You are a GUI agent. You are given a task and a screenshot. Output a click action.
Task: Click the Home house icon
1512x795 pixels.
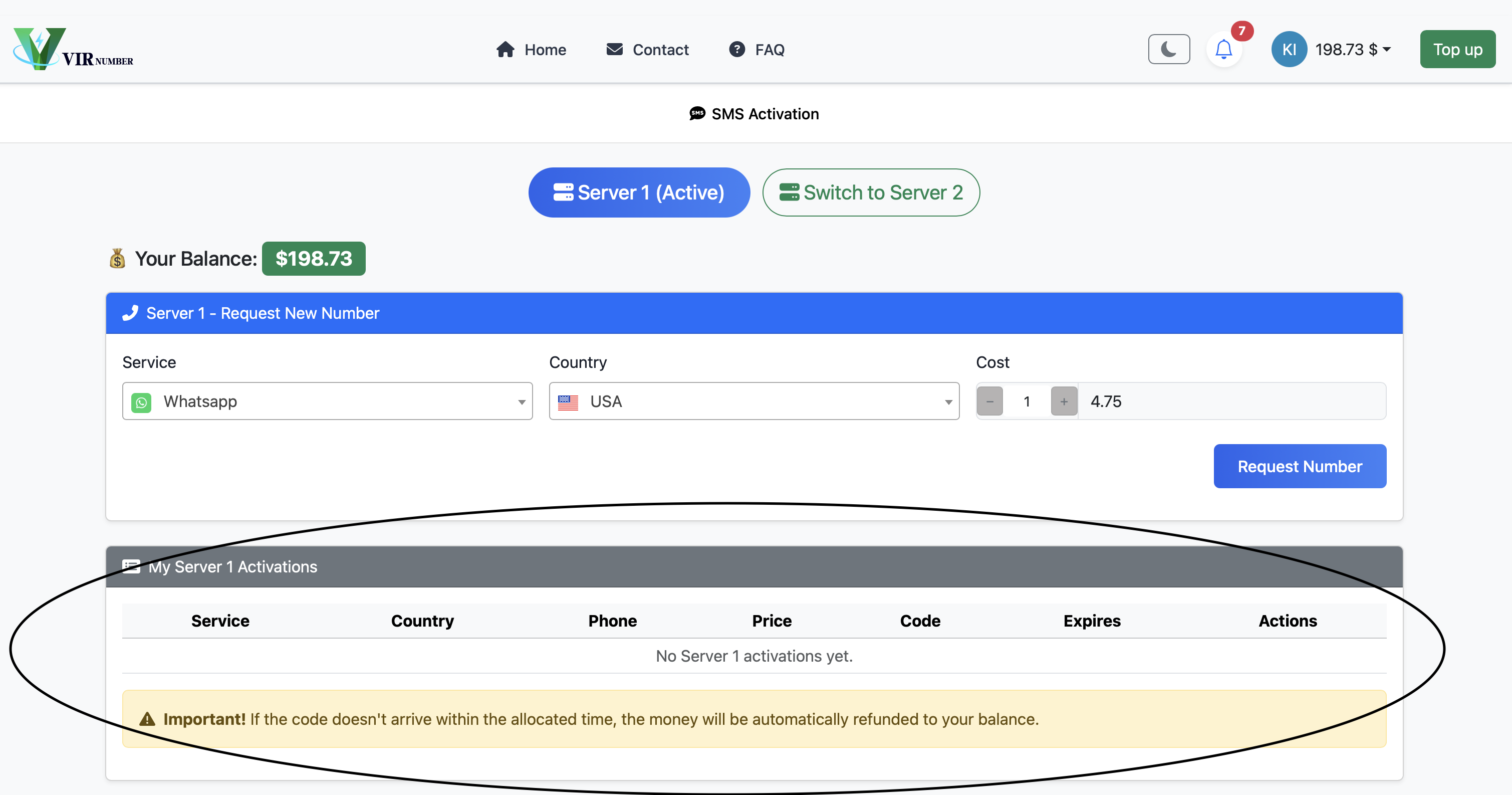(x=505, y=49)
